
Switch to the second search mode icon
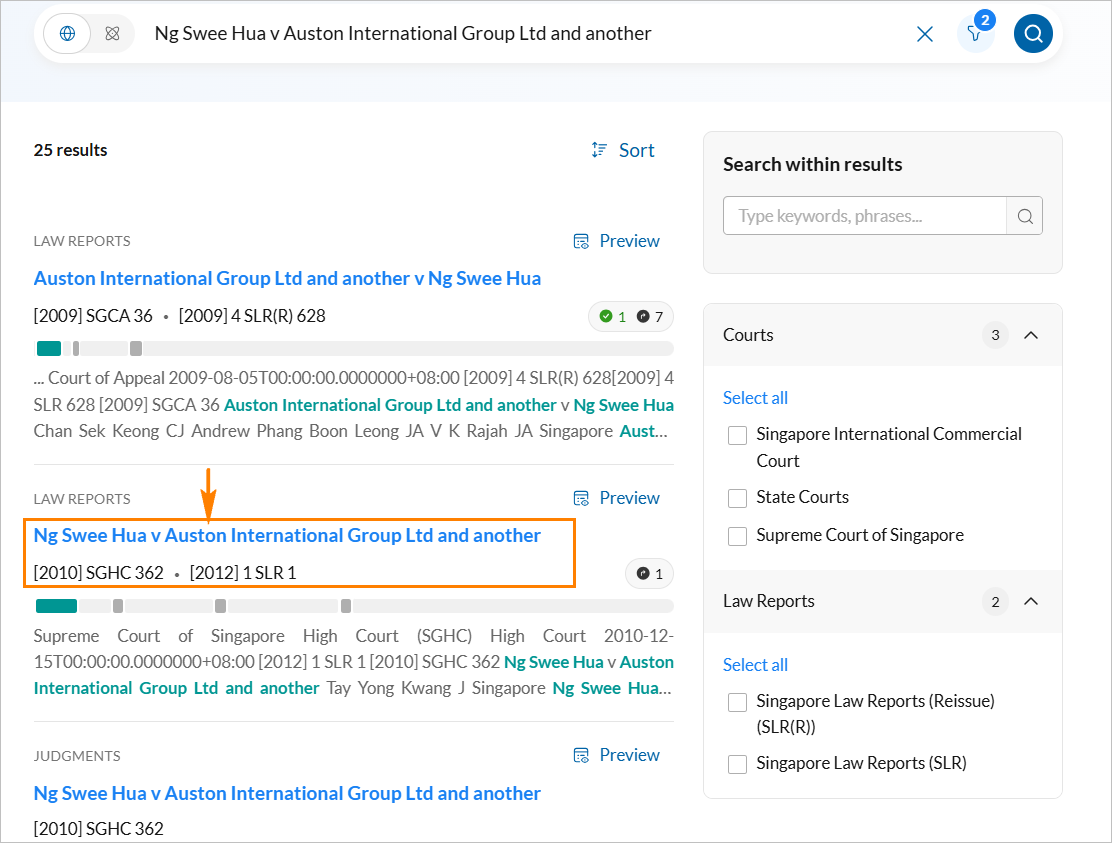112,34
